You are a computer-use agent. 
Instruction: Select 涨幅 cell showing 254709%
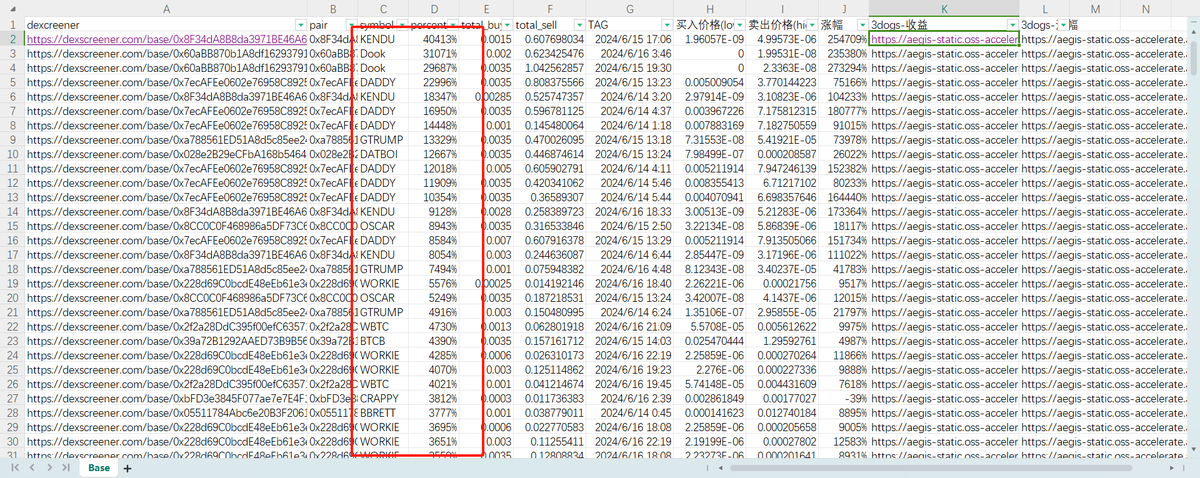click(x=844, y=39)
